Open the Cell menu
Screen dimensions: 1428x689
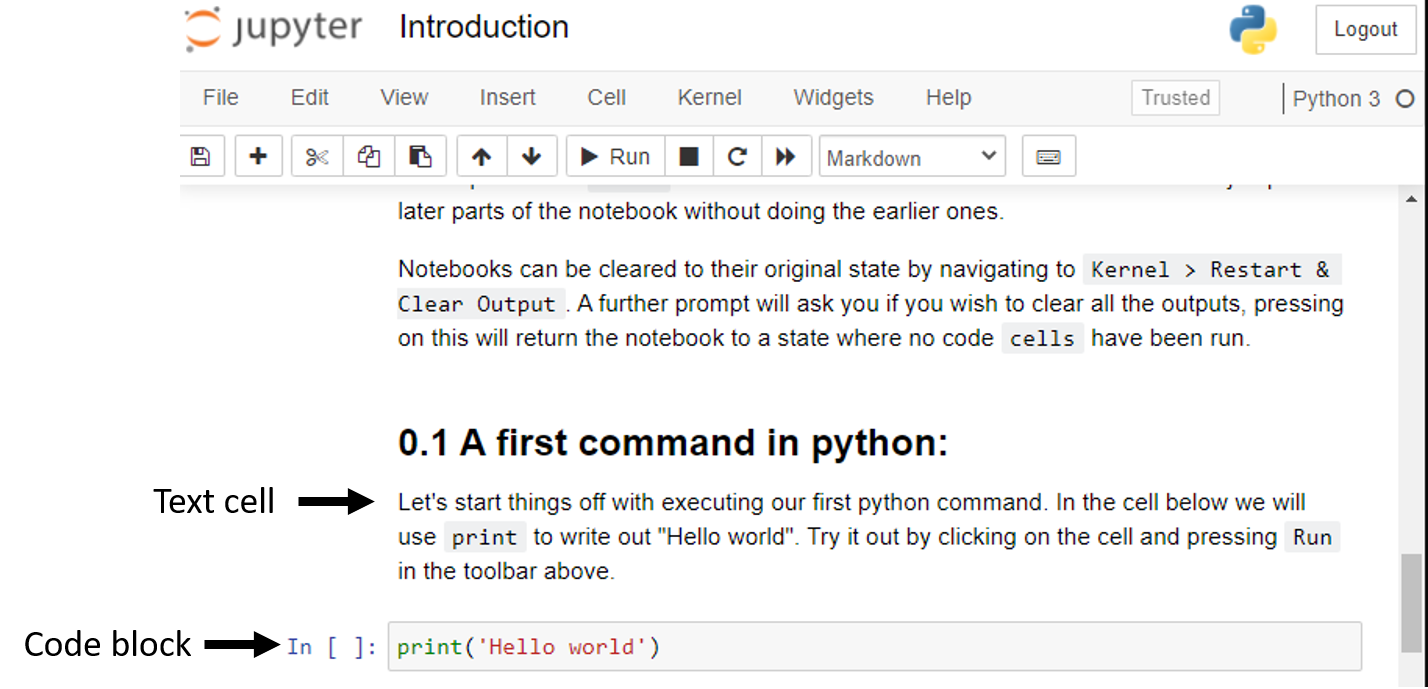click(x=607, y=97)
